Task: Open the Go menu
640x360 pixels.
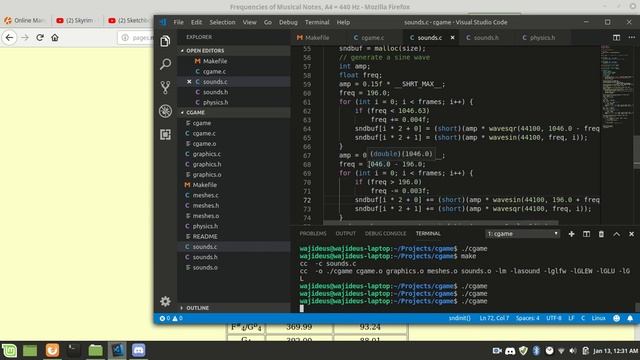Action: pos(267,22)
